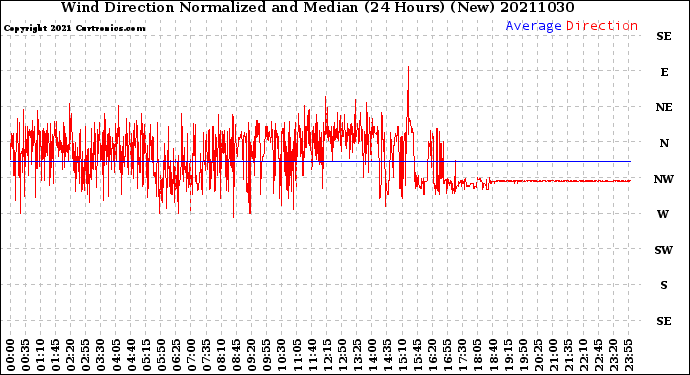This screenshot has height=375, width=690.
Task: Click the 04:05 time label
Action: click(x=116, y=355)
